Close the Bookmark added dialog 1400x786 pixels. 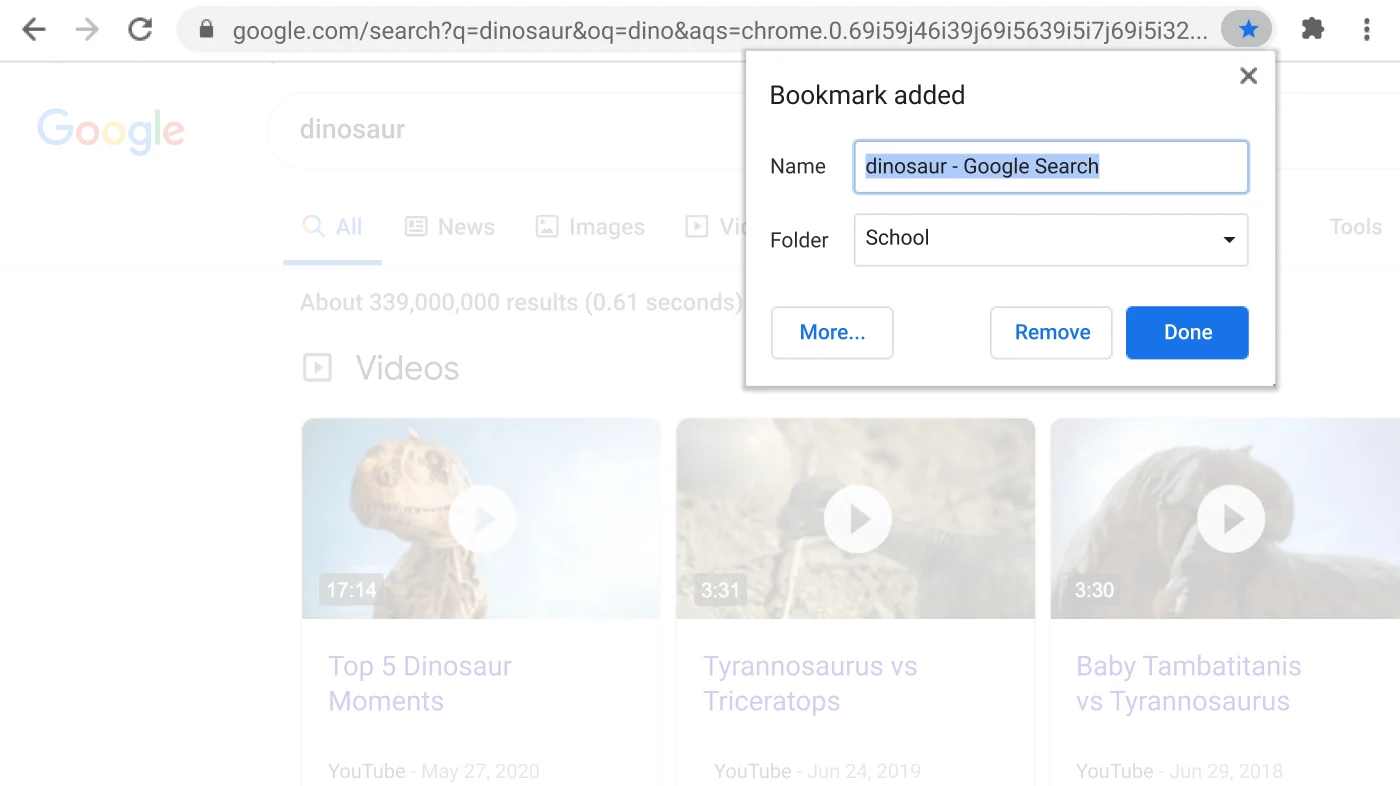1248,75
